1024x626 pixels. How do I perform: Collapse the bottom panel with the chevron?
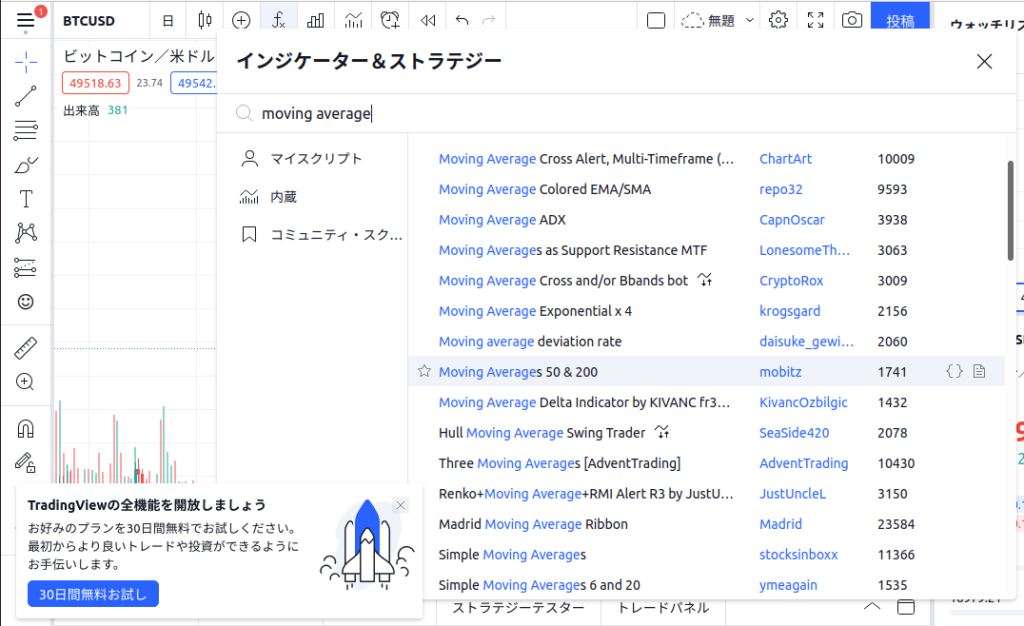coord(871,606)
